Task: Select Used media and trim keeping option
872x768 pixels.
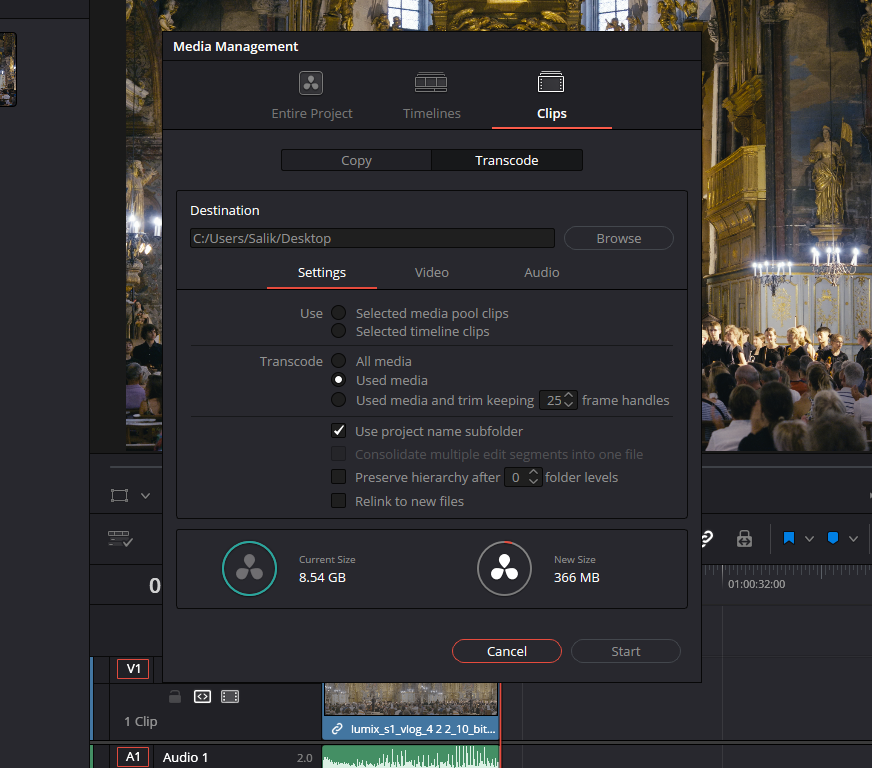Action: pyautogui.click(x=339, y=400)
